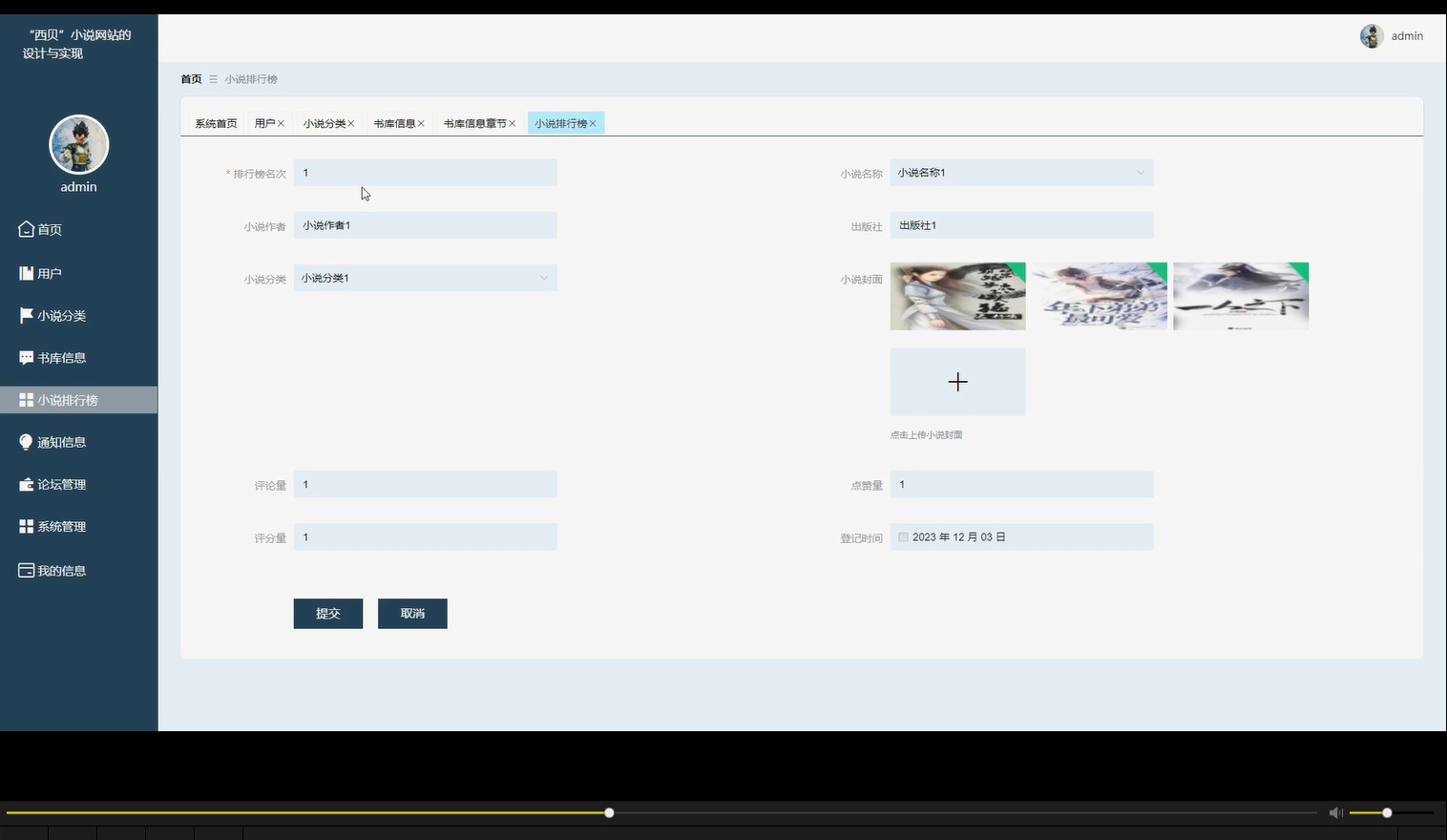Select the first novel cover thumbnail
Viewport: 1447px width, 840px height.
(x=957, y=296)
